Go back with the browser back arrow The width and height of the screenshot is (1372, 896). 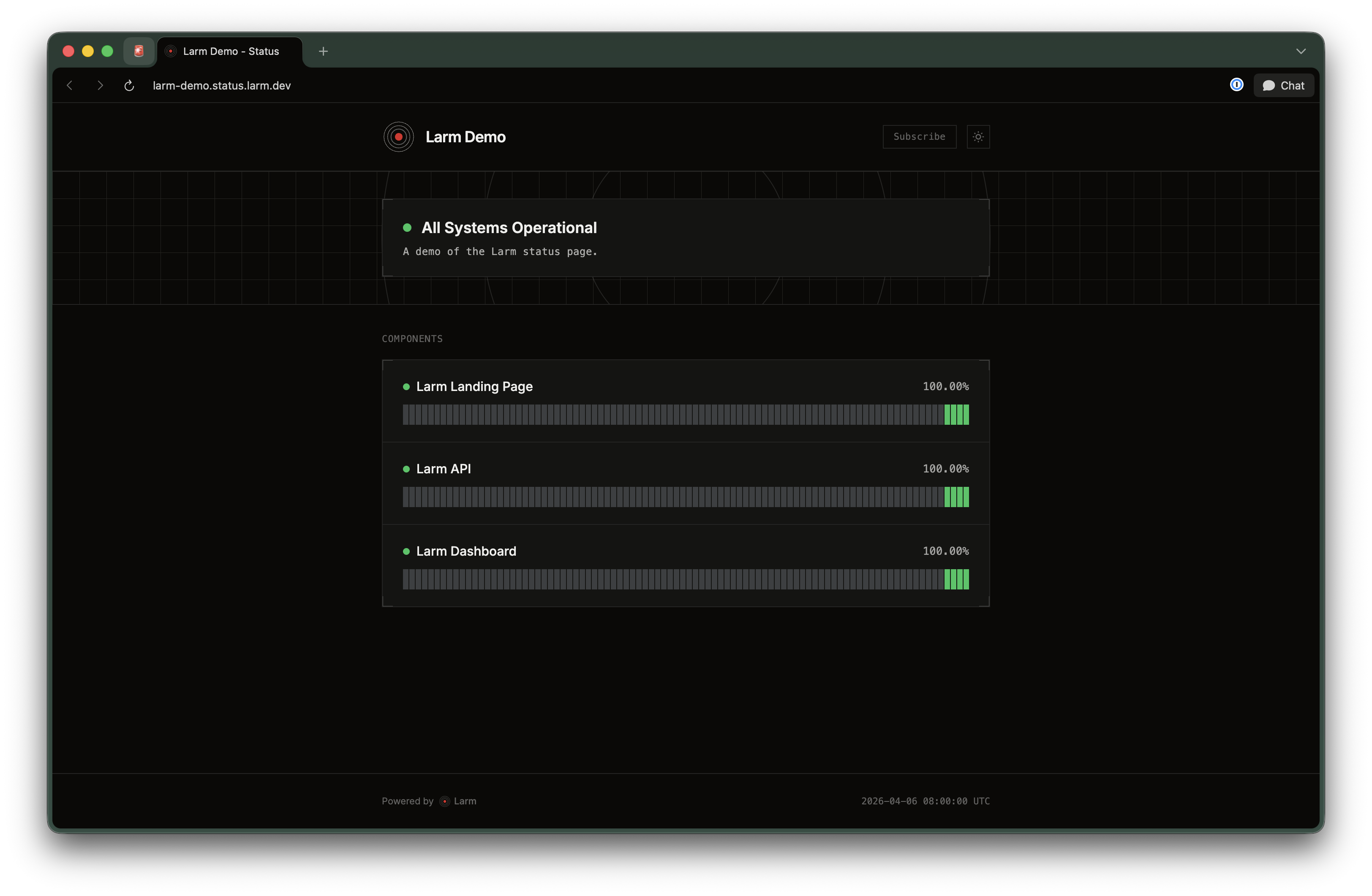(x=70, y=86)
